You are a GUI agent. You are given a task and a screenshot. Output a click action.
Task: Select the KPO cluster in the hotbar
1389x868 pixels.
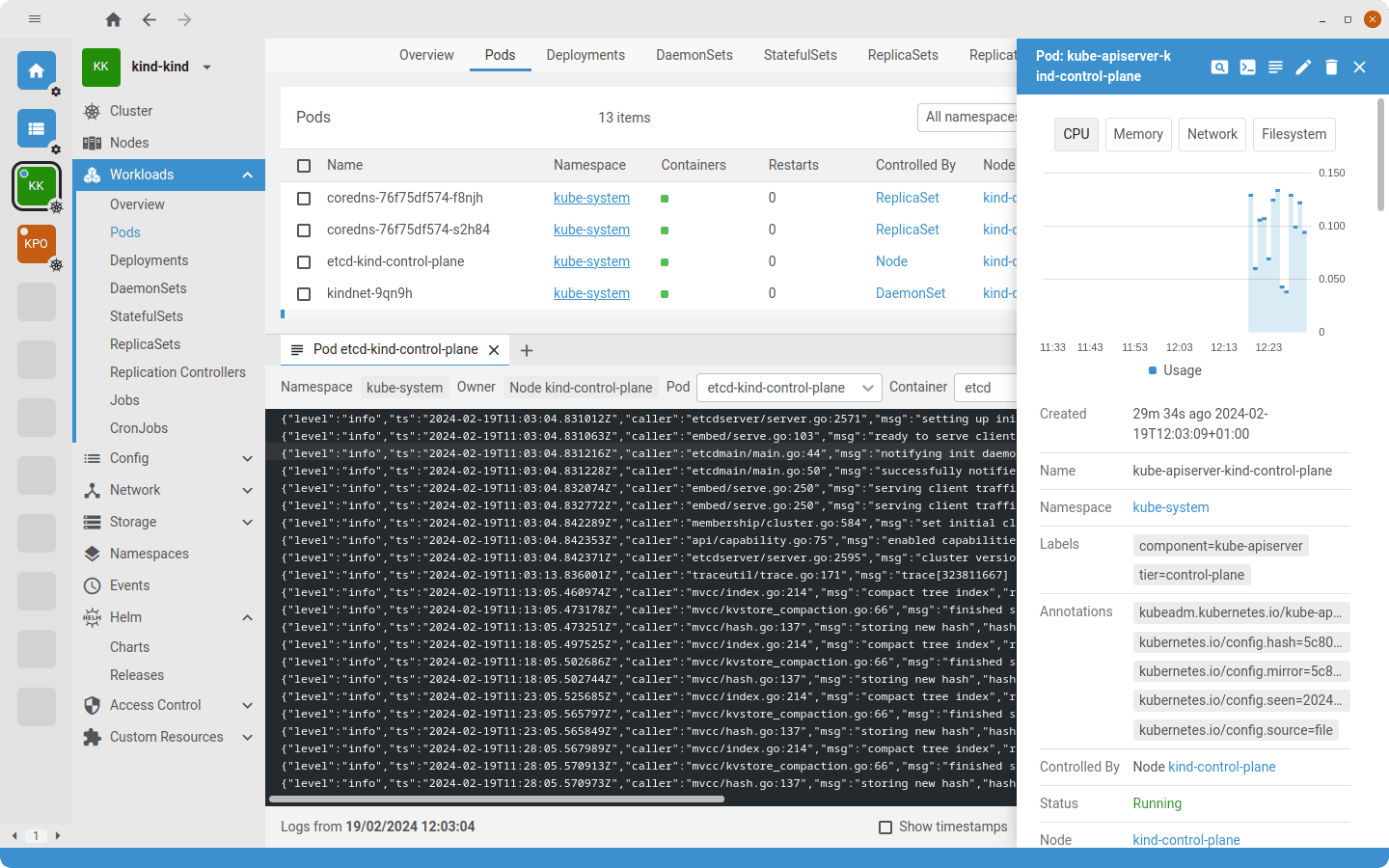coord(37,244)
